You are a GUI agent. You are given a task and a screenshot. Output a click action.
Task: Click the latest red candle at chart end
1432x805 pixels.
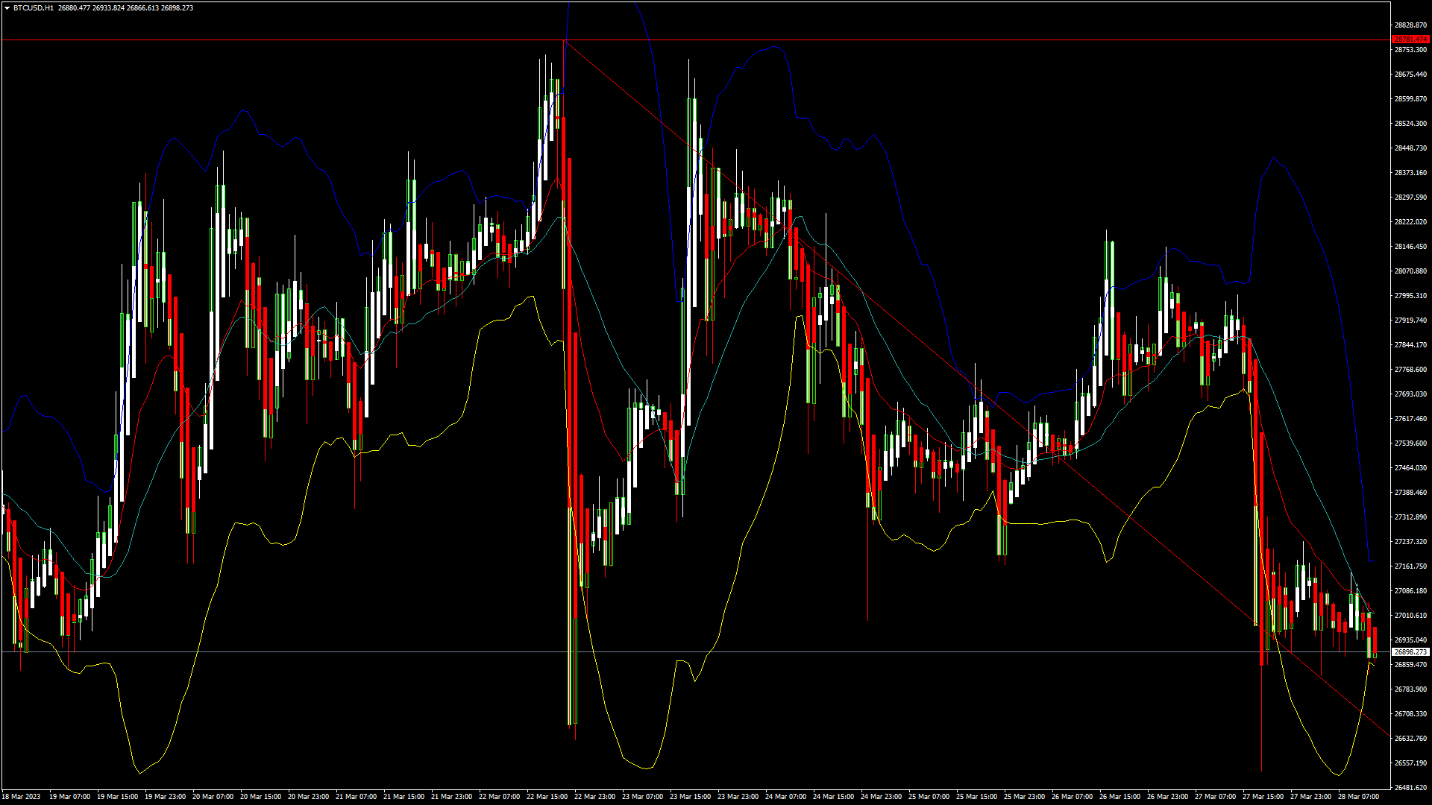click(x=1376, y=640)
